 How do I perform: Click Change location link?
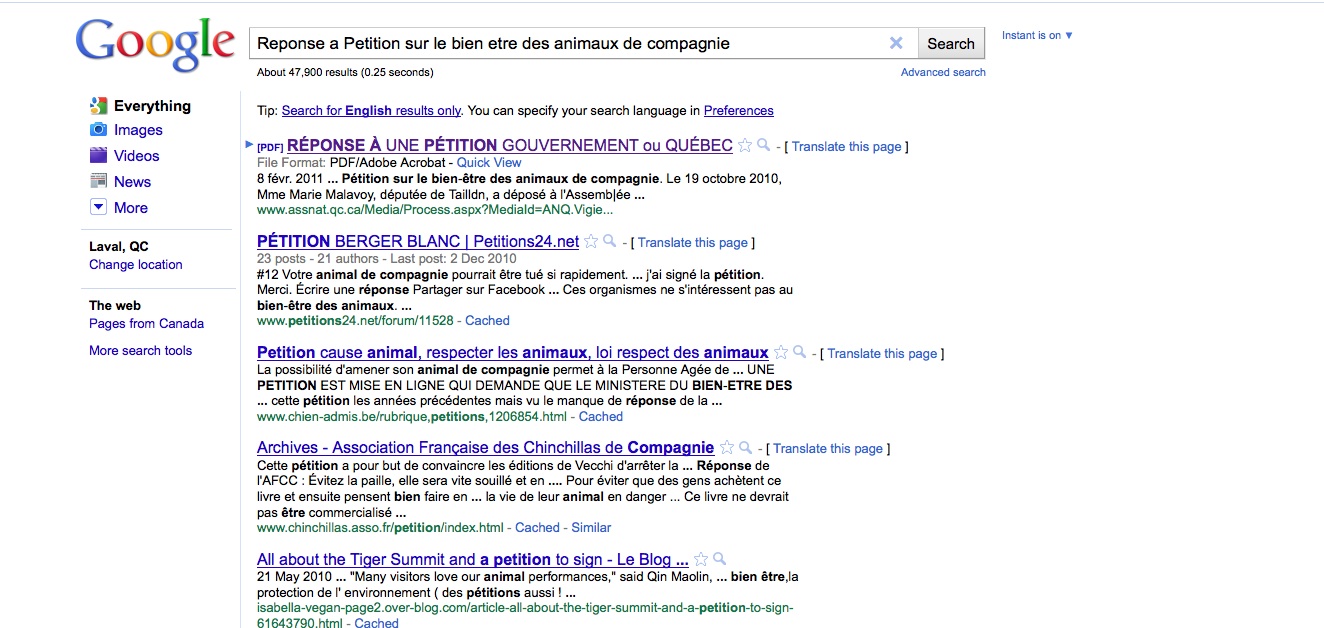point(136,265)
